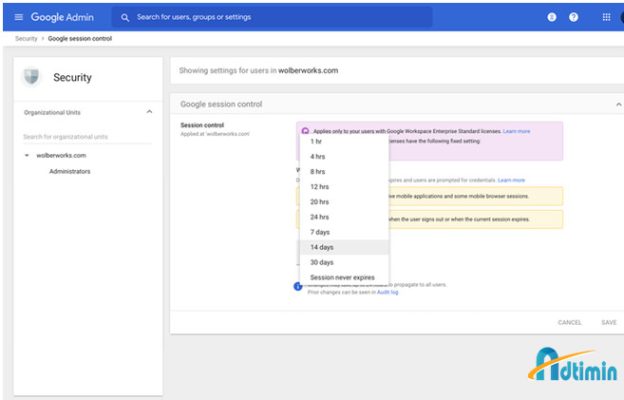This screenshot has width=624, height=400.
Task: Open the Audit log link
Action: tap(388, 292)
